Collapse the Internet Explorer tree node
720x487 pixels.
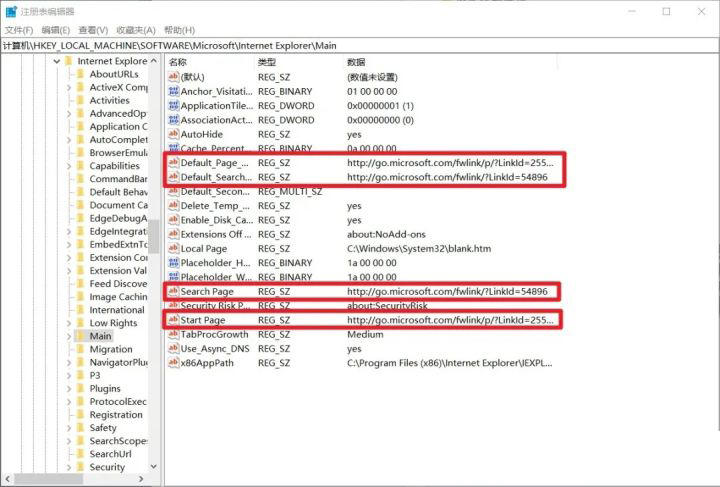pyautogui.click(x=56, y=61)
